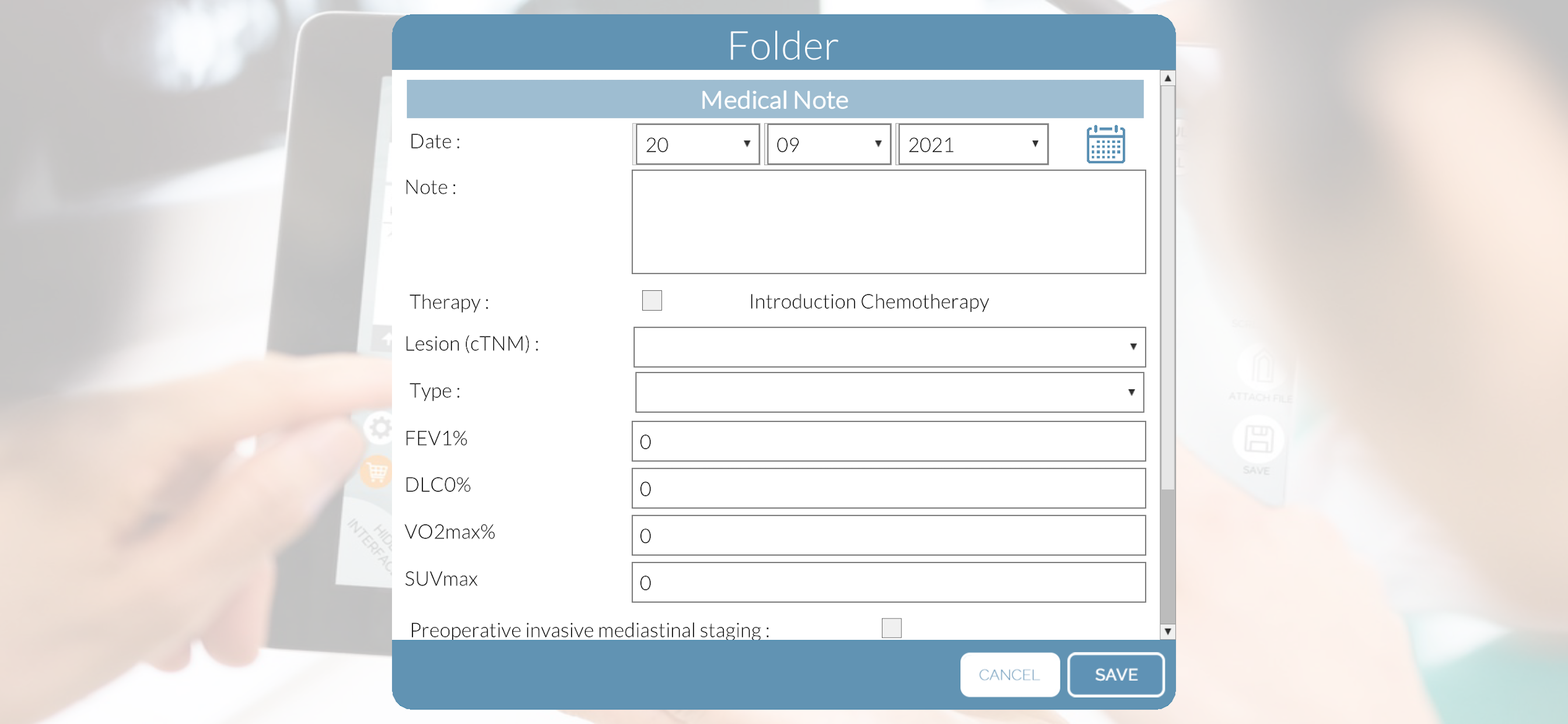Click the scrollbar down arrow
Image resolution: width=1568 pixels, height=724 pixels.
coord(1167,631)
